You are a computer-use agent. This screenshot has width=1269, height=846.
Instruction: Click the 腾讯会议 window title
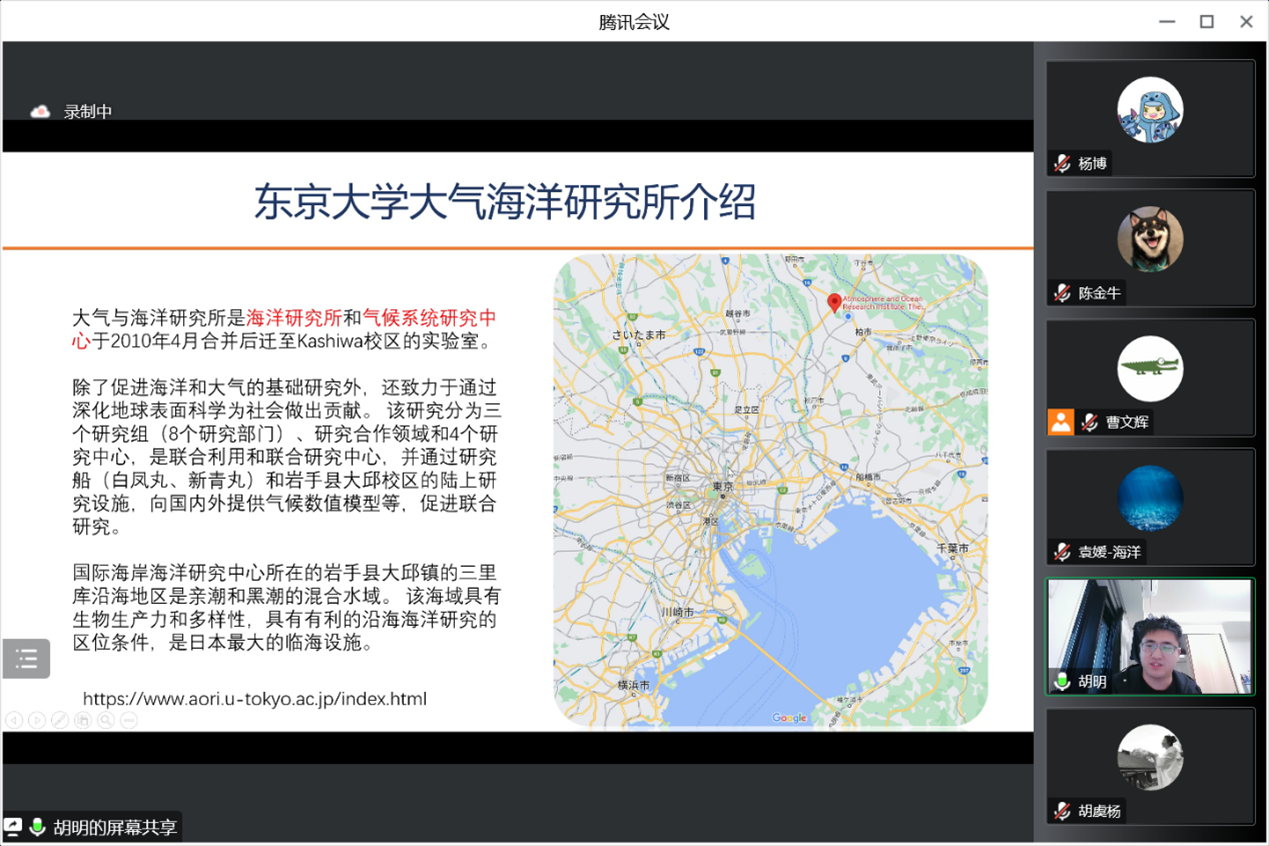pos(634,22)
